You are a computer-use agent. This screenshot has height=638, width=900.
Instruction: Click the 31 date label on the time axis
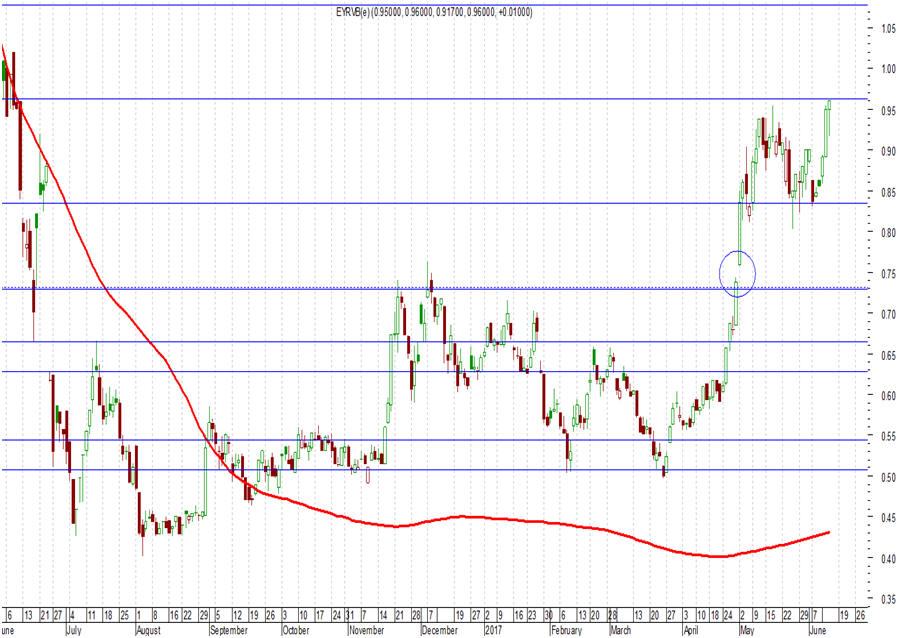[349, 616]
